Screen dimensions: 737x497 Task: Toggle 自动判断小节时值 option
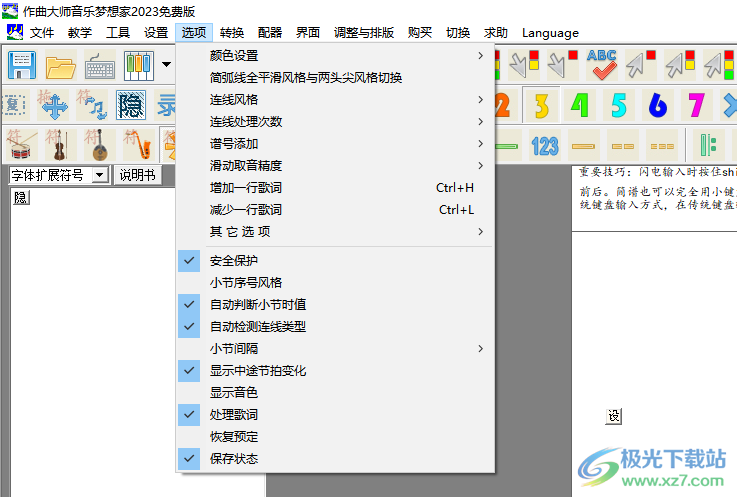coord(335,305)
